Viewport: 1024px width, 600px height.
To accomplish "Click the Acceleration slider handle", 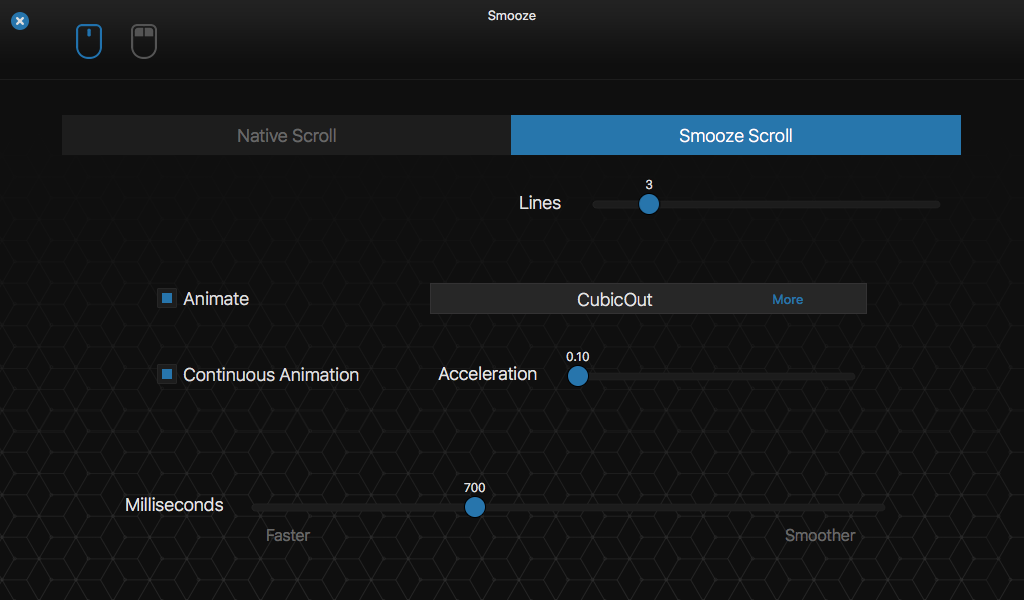I will click(x=578, y=376).
